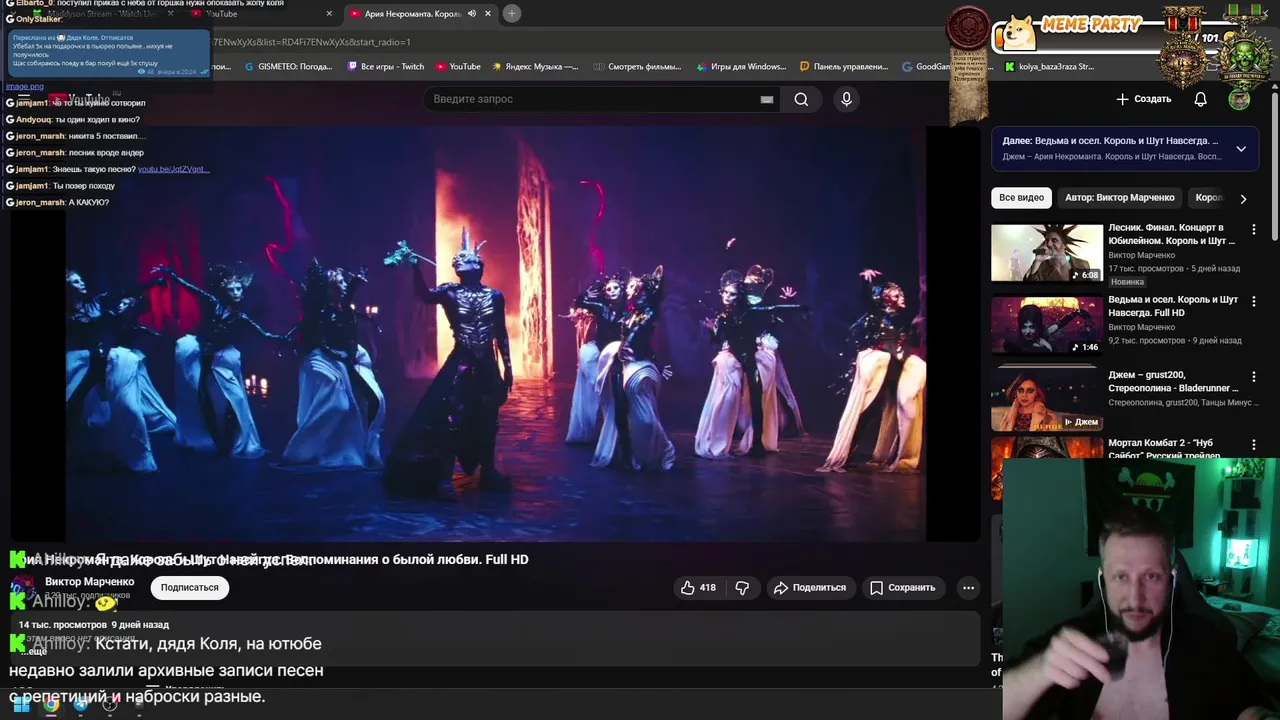The width and height of the screenshot is (1280, 720).
Task: Open the Все игры - Twitch bookmark
Action: coord(386,67)
